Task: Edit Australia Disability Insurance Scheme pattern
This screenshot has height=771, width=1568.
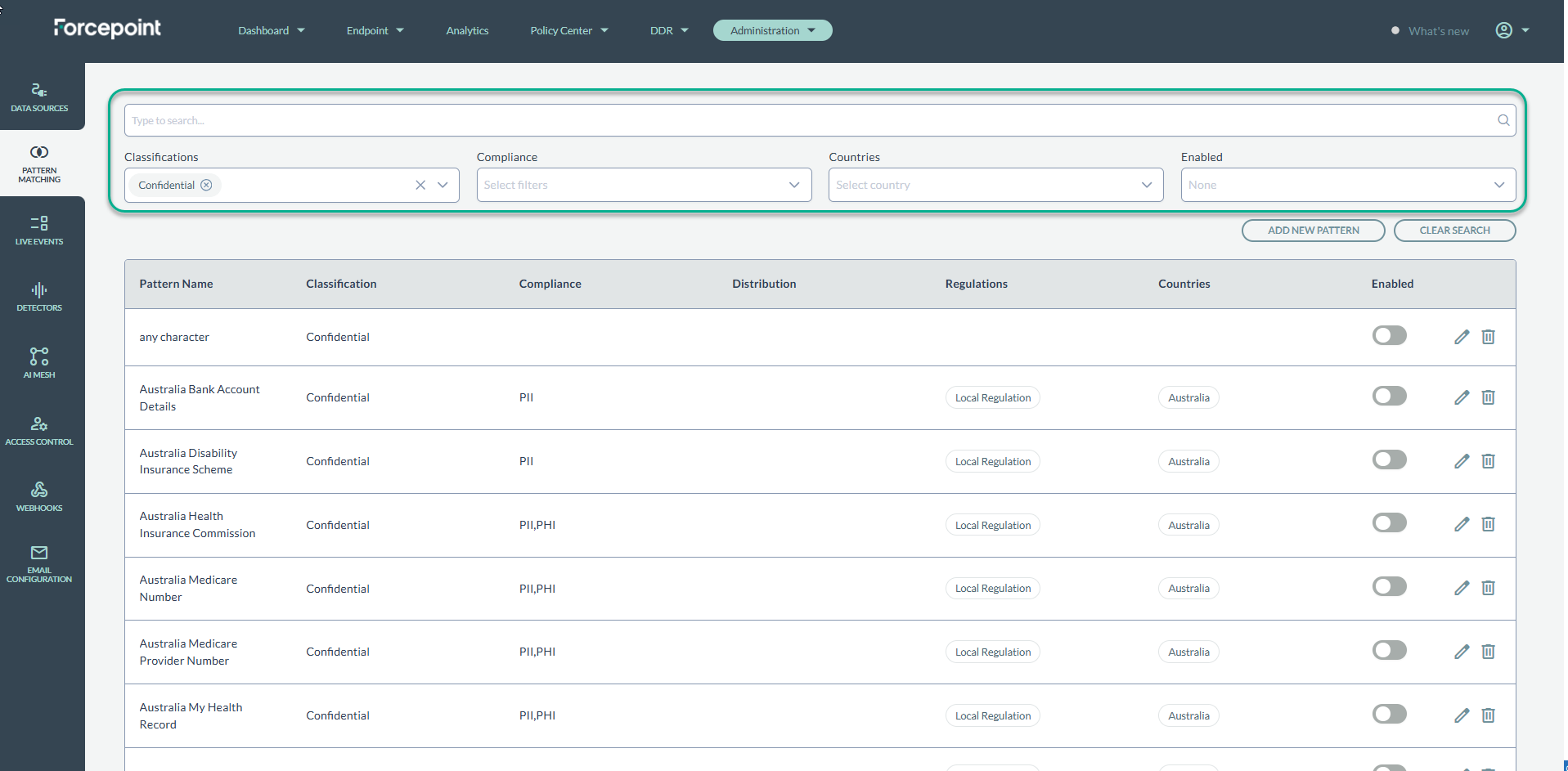Action: 1462,461
